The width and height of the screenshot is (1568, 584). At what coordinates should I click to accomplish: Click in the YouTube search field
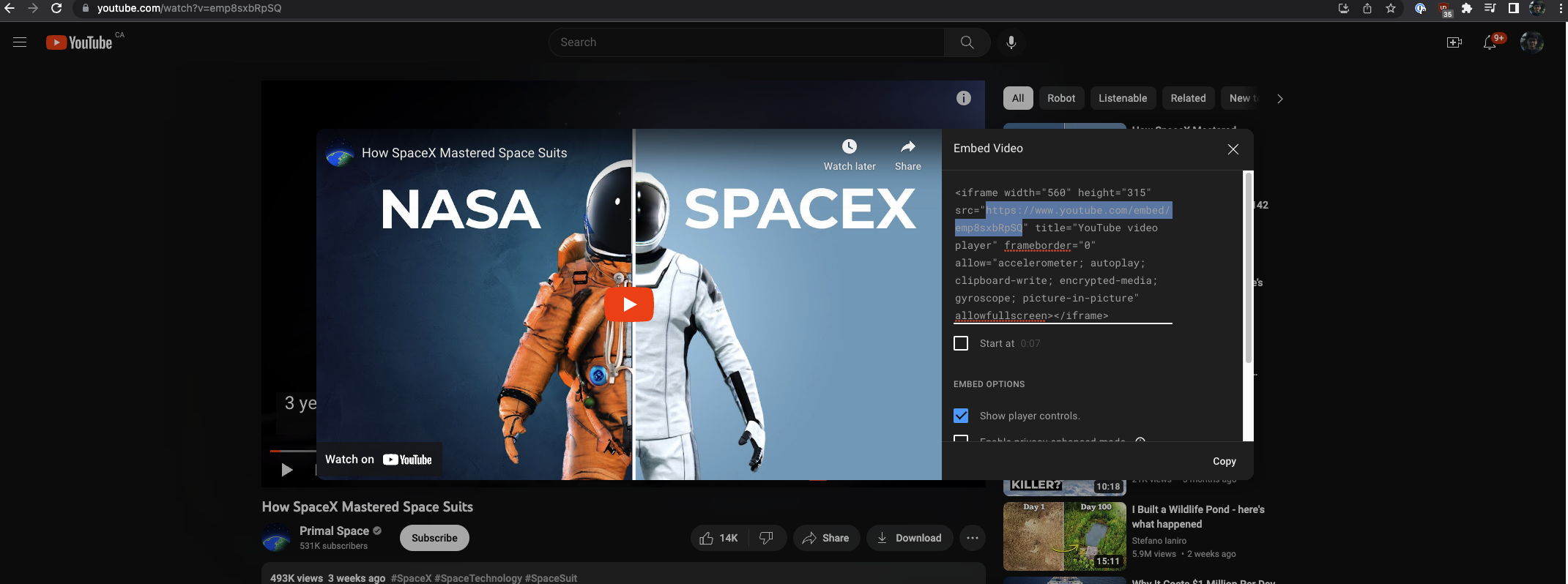pos(747,42)
